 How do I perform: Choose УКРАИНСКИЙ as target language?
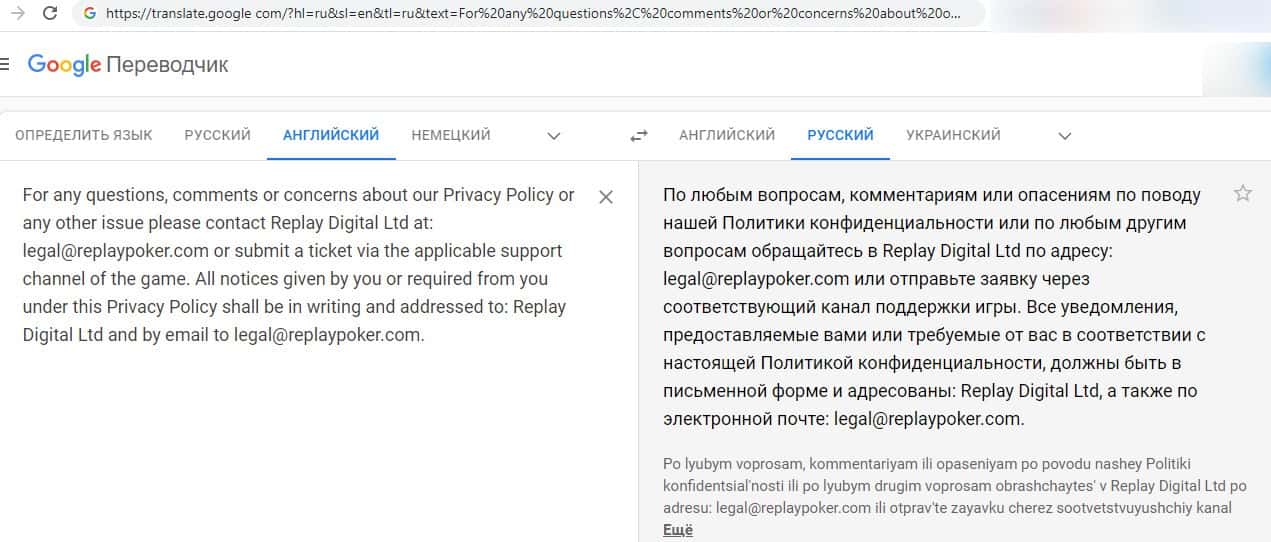pyautogui.click(x=953, y=135)
